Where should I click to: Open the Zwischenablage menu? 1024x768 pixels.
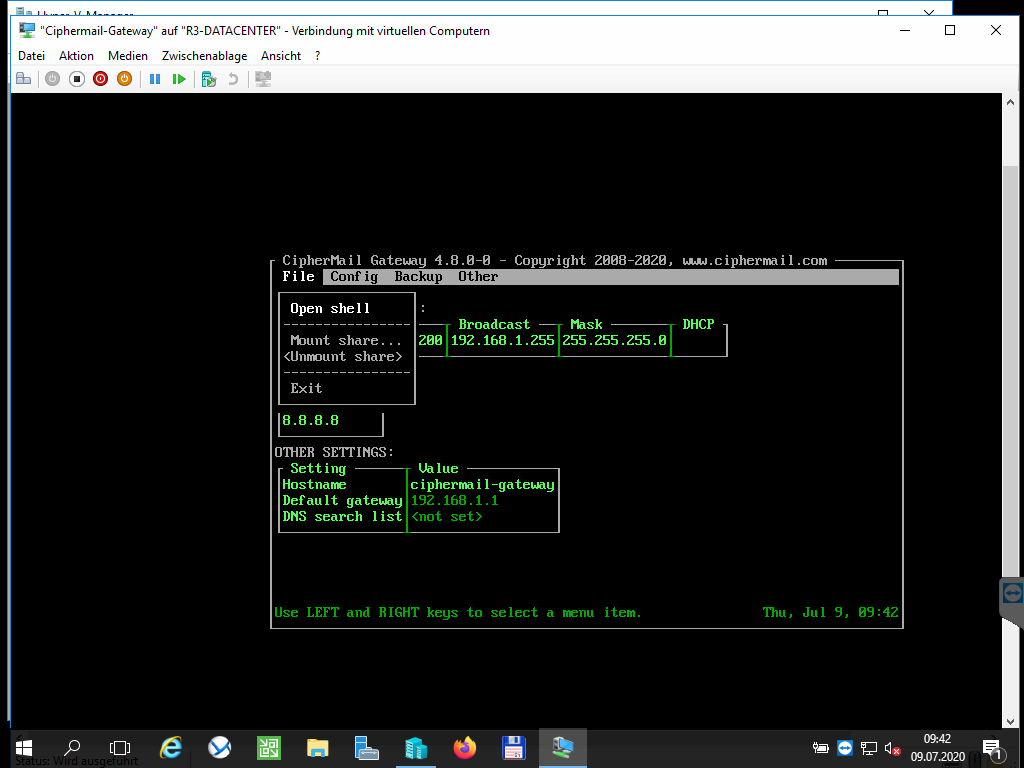[204, 56]
